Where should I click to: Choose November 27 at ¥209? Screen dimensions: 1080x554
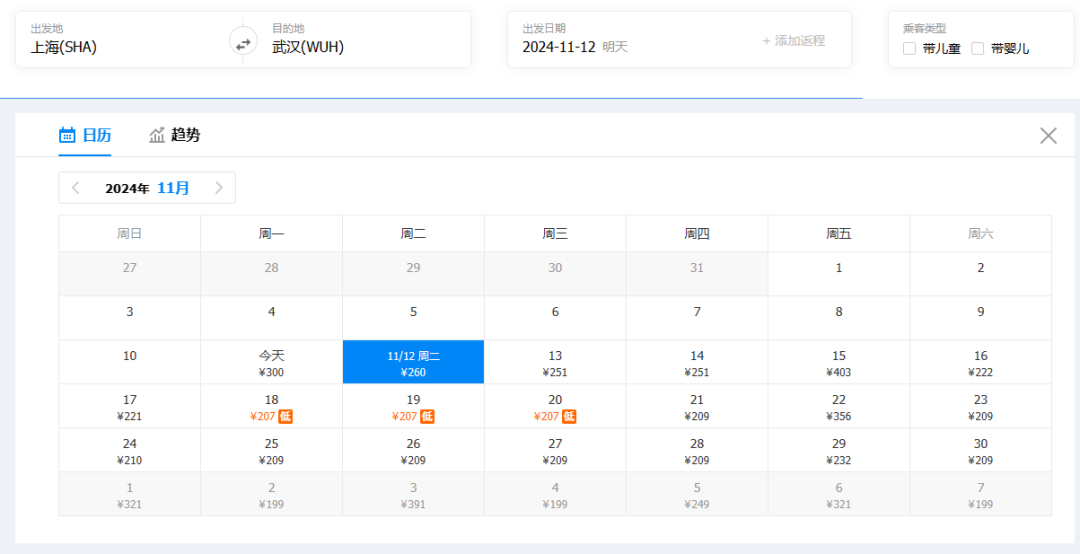(555, 450)
